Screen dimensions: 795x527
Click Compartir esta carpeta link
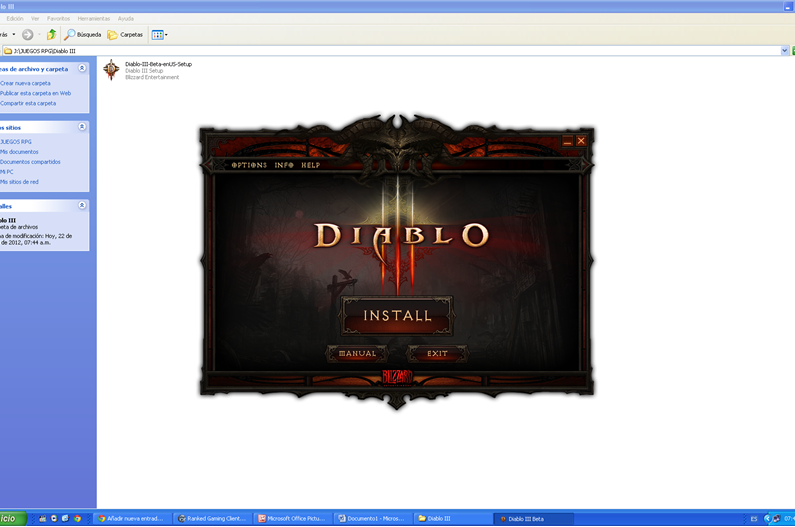(28, 103)
